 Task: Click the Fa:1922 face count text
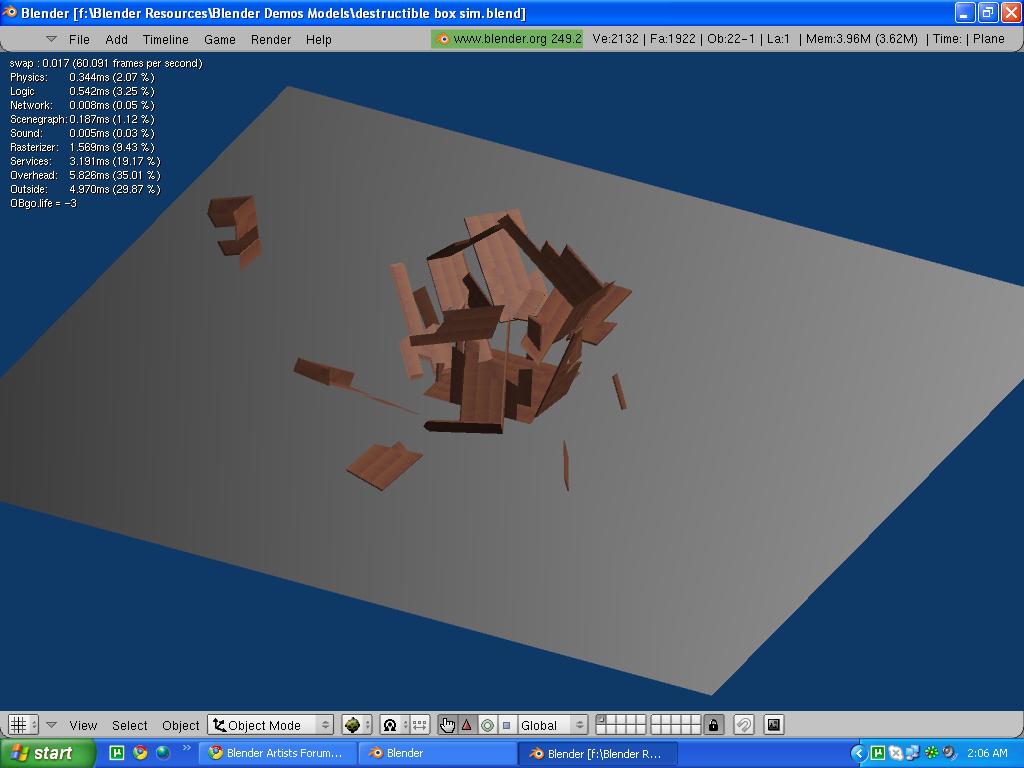(673, 39)
